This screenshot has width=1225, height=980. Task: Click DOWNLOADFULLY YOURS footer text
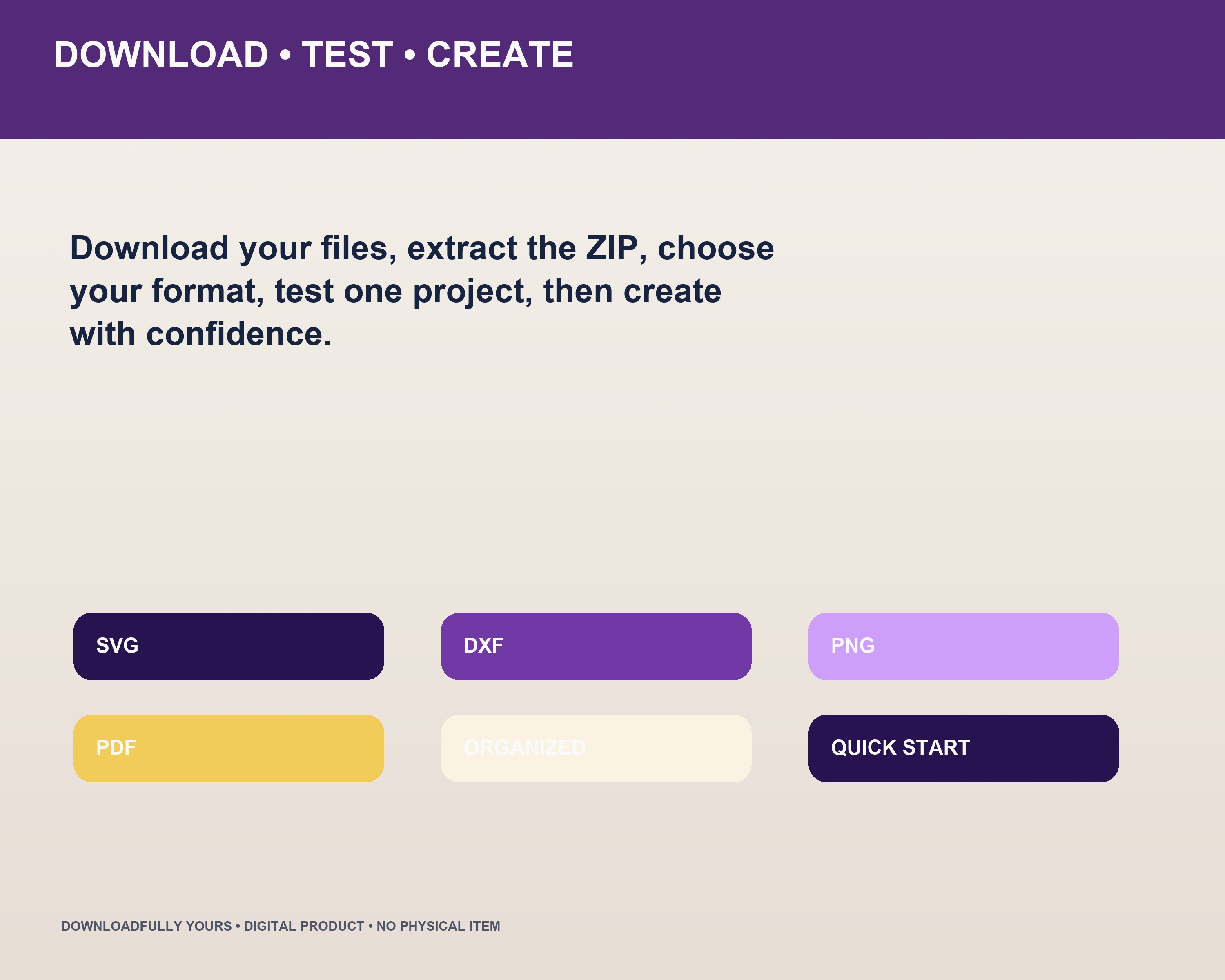coord(147,926)
